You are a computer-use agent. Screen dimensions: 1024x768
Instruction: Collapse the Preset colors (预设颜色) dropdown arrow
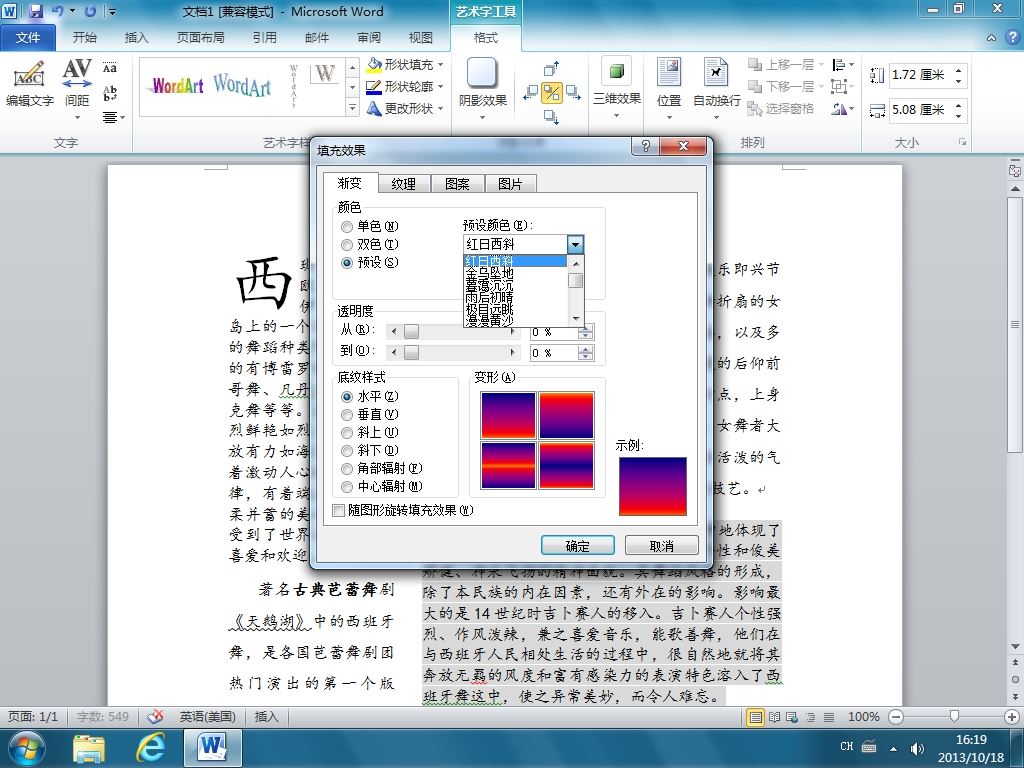click(575, 244)
